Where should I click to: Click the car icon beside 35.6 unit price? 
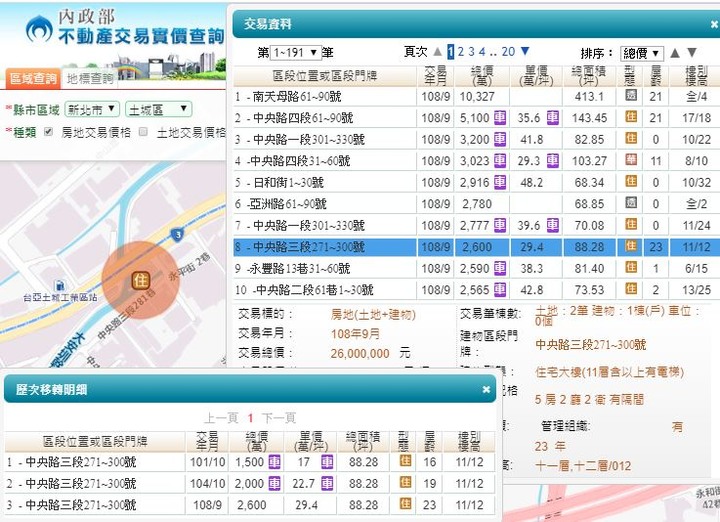pos(553,118)
